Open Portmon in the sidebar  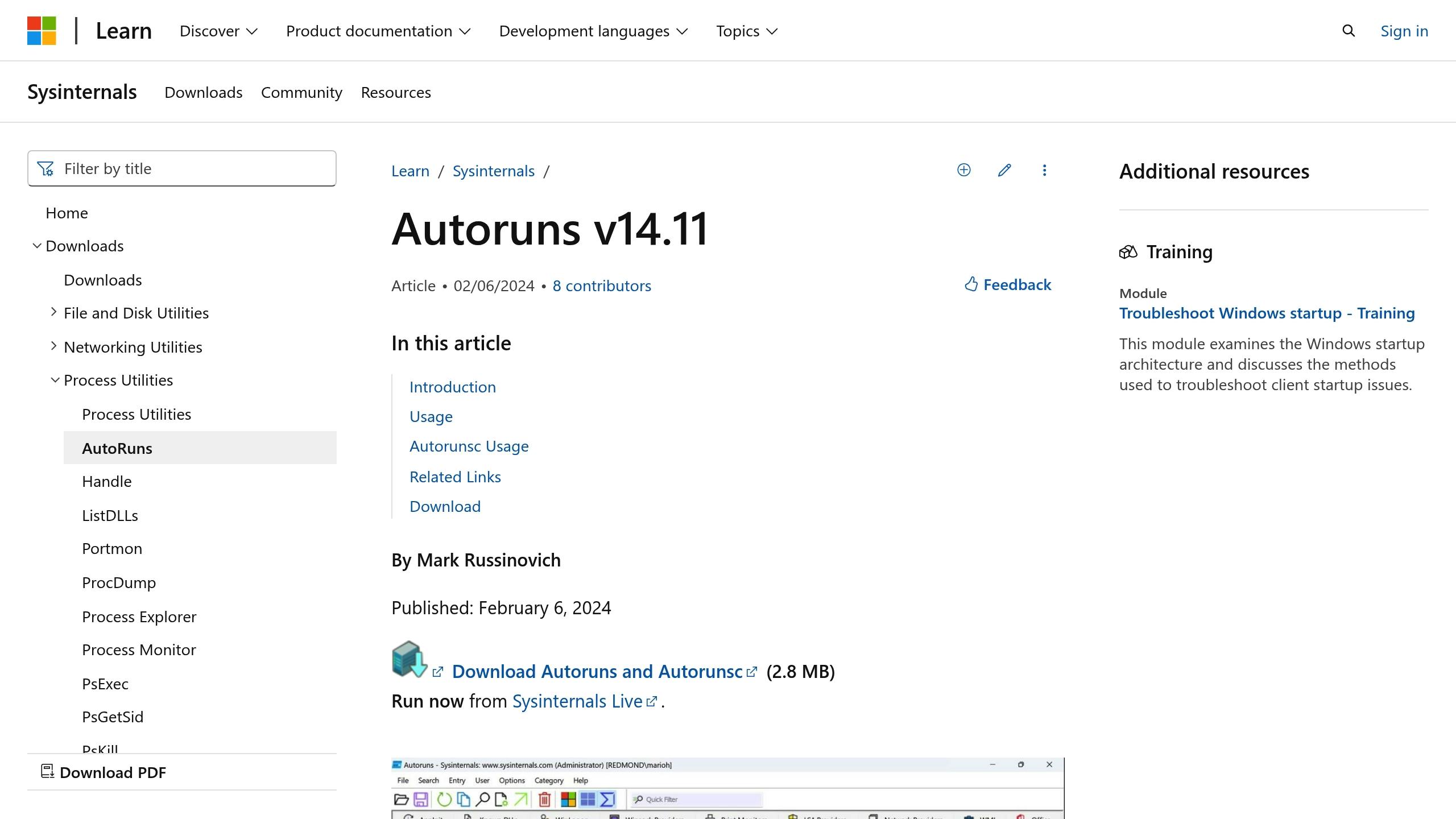pos(112,548)
